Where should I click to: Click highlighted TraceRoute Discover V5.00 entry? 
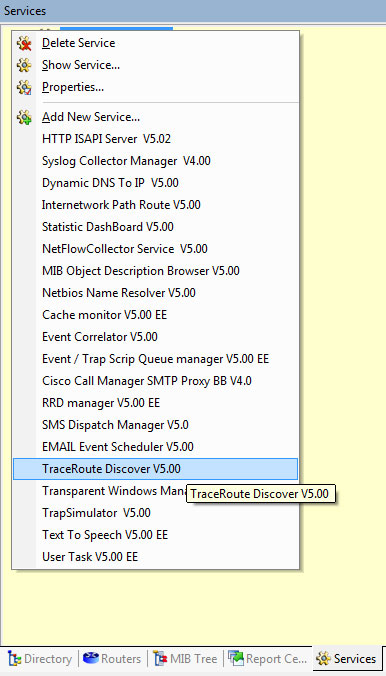tap(155, 469)
